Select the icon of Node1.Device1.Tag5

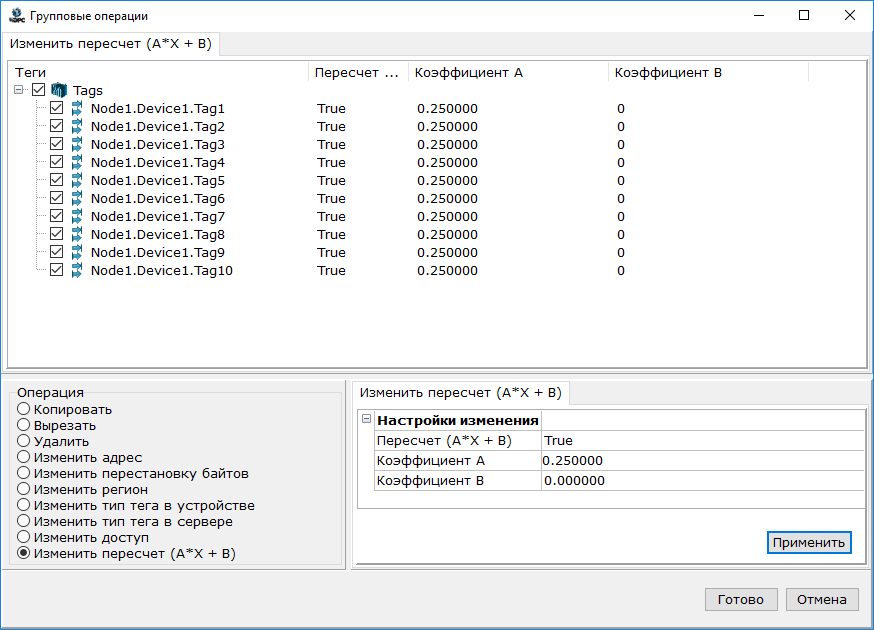point(77,180)
